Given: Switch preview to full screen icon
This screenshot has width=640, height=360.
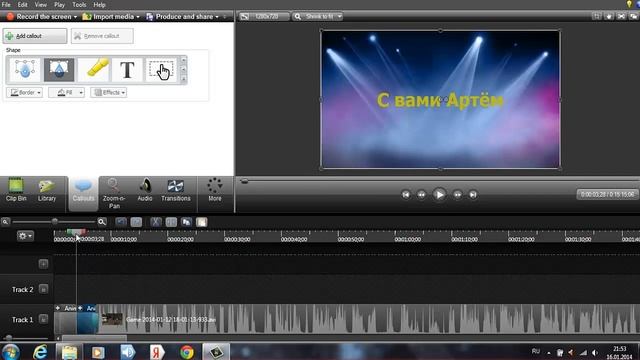Looking at the screenshot, I should coord(621,16).
